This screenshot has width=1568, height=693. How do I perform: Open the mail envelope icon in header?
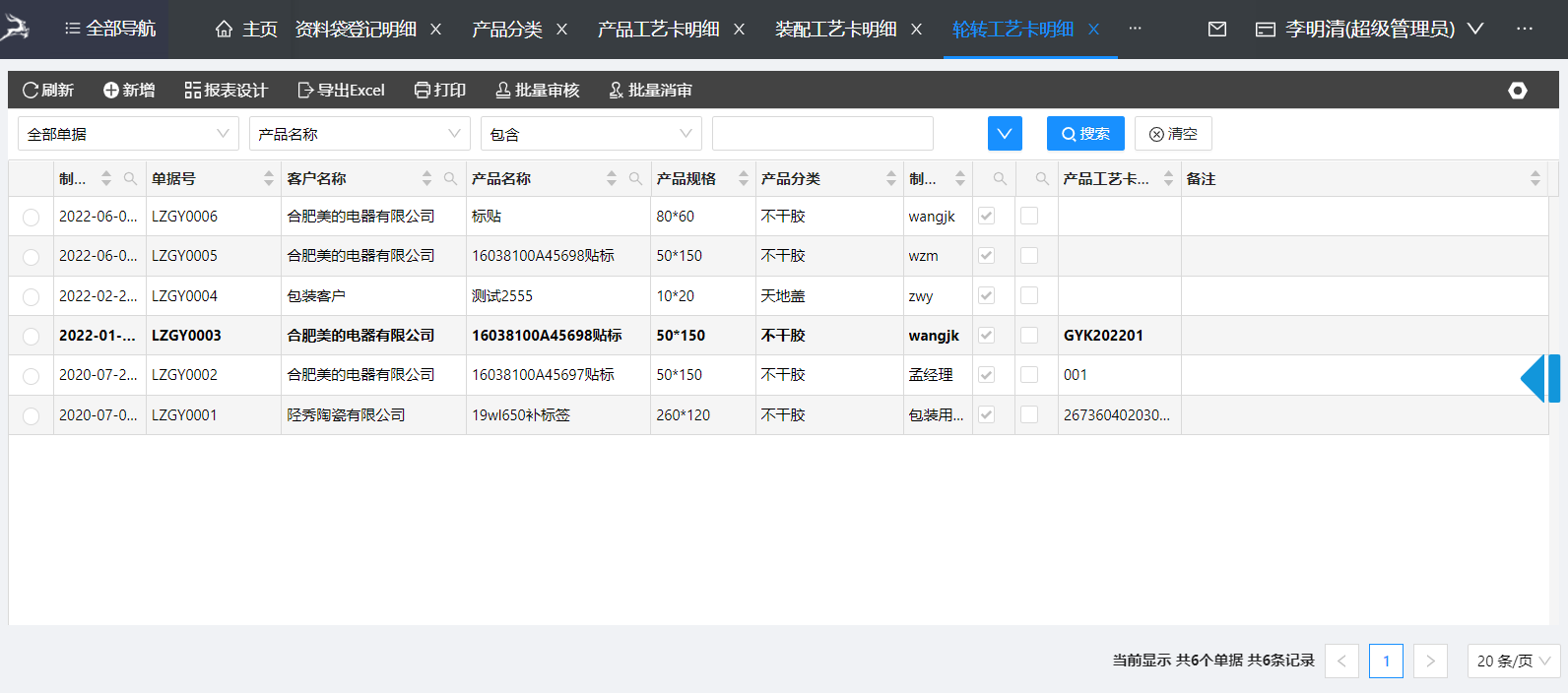tap(1217, 30)
